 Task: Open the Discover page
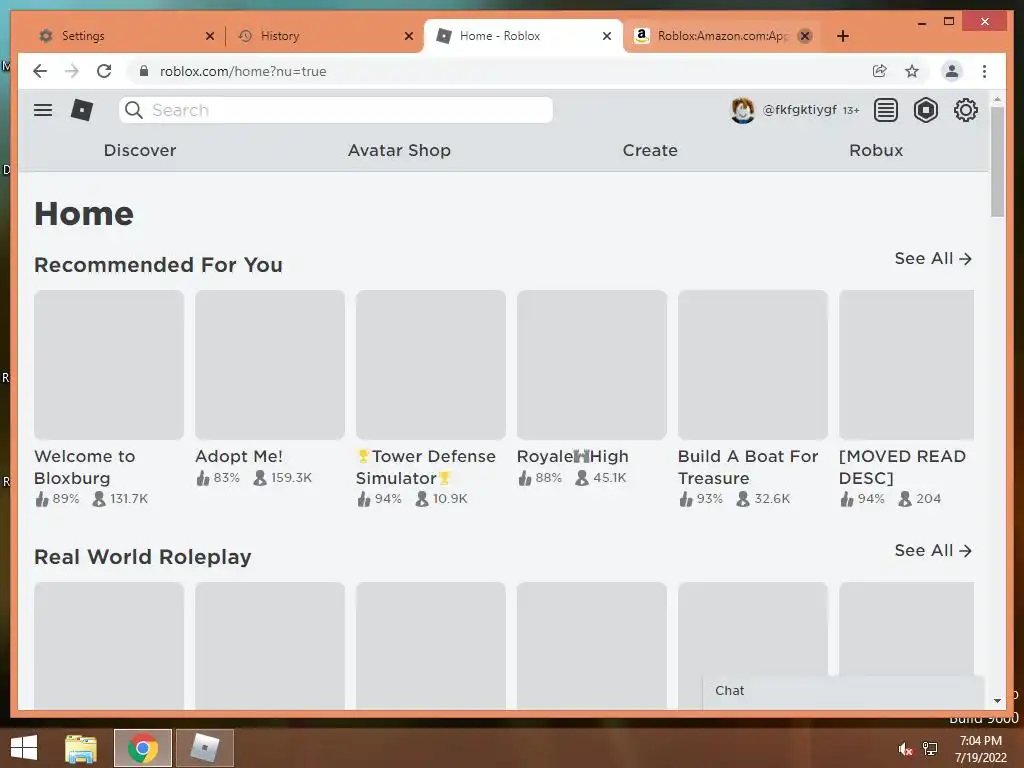pos(140,150)
